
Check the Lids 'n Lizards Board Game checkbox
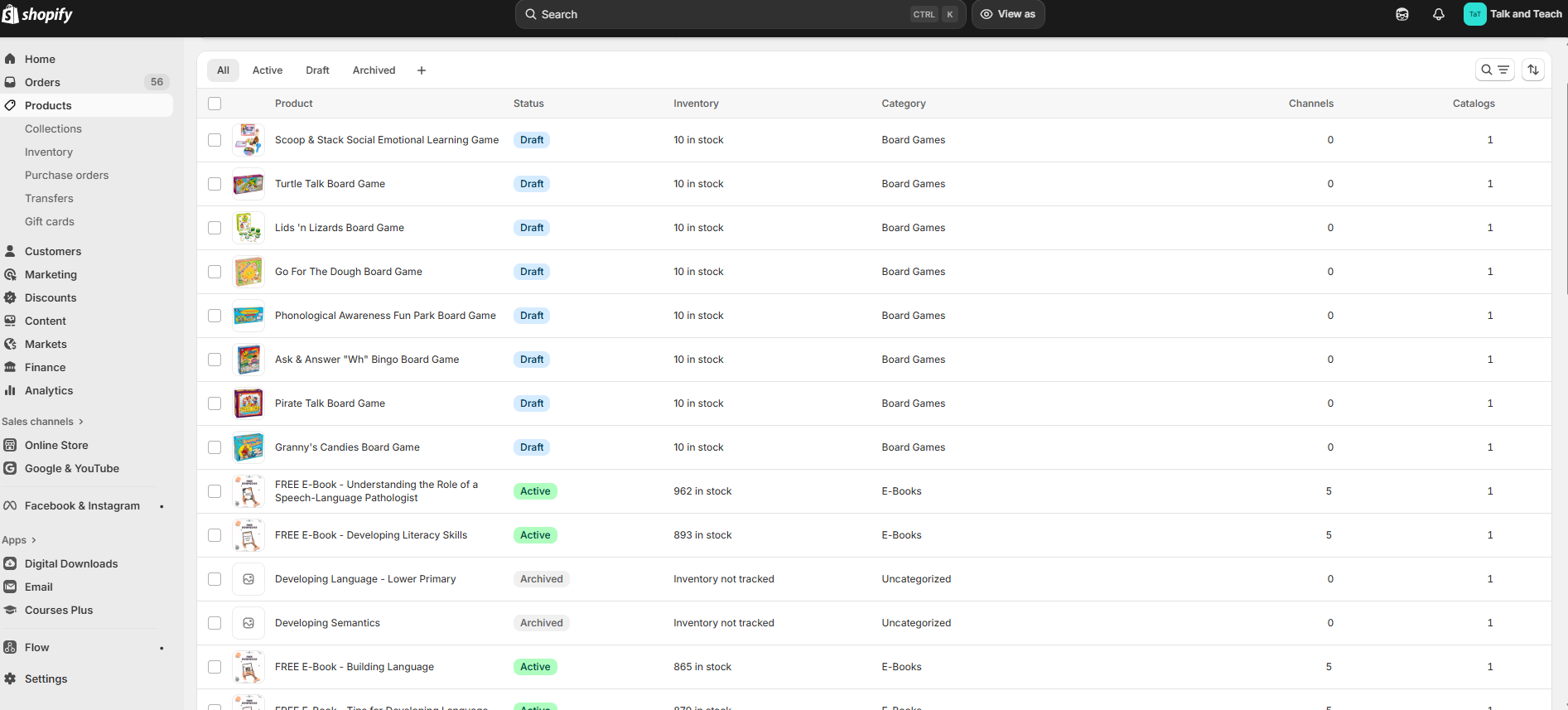coord(215,228)
